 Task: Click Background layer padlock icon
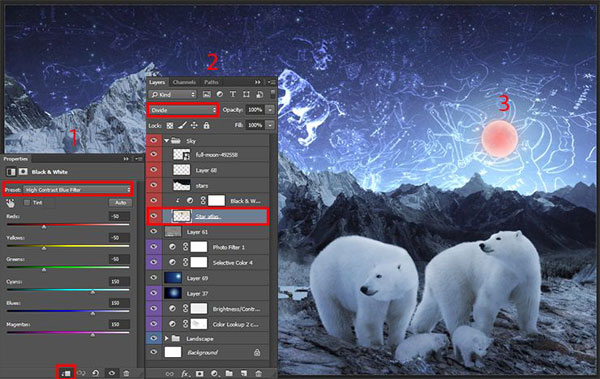[257, 352]
